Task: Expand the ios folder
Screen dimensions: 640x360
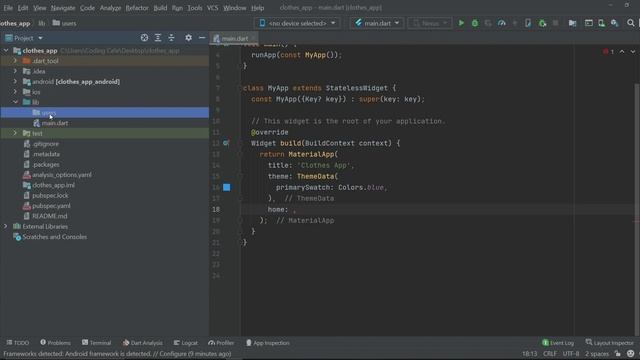Action: 16,92
